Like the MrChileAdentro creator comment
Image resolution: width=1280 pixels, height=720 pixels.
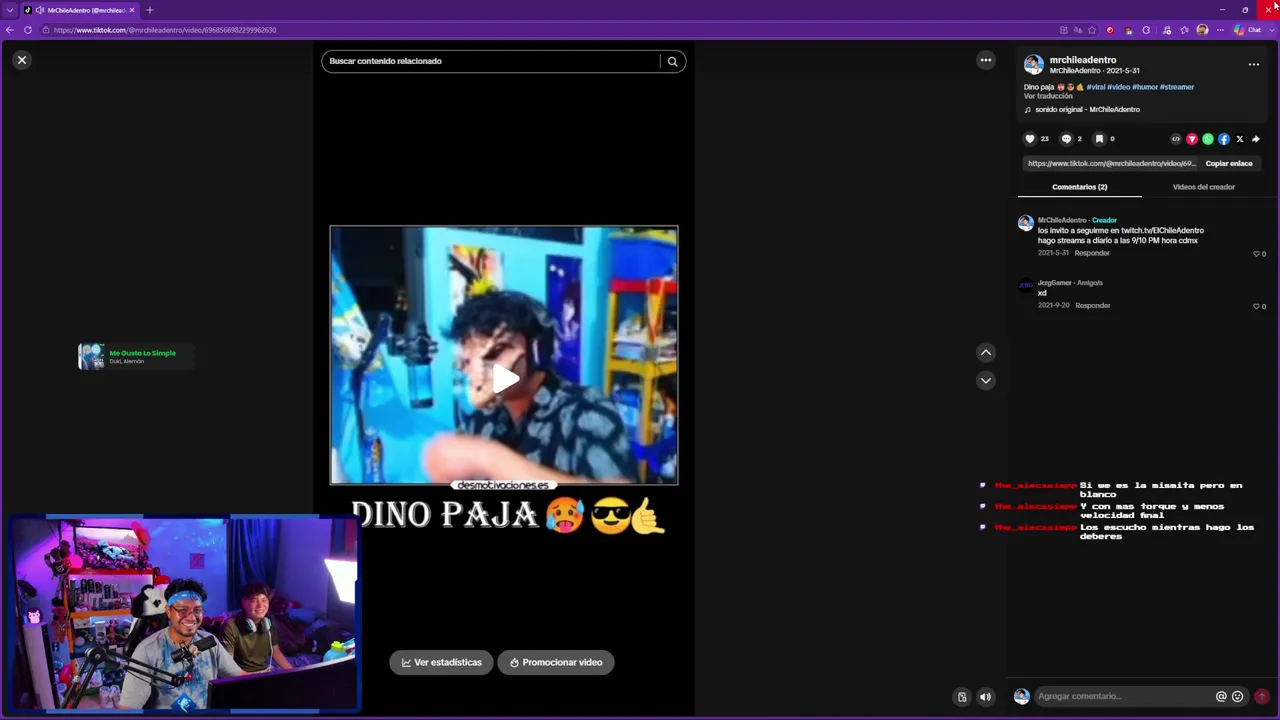(x=1257, y=254)
